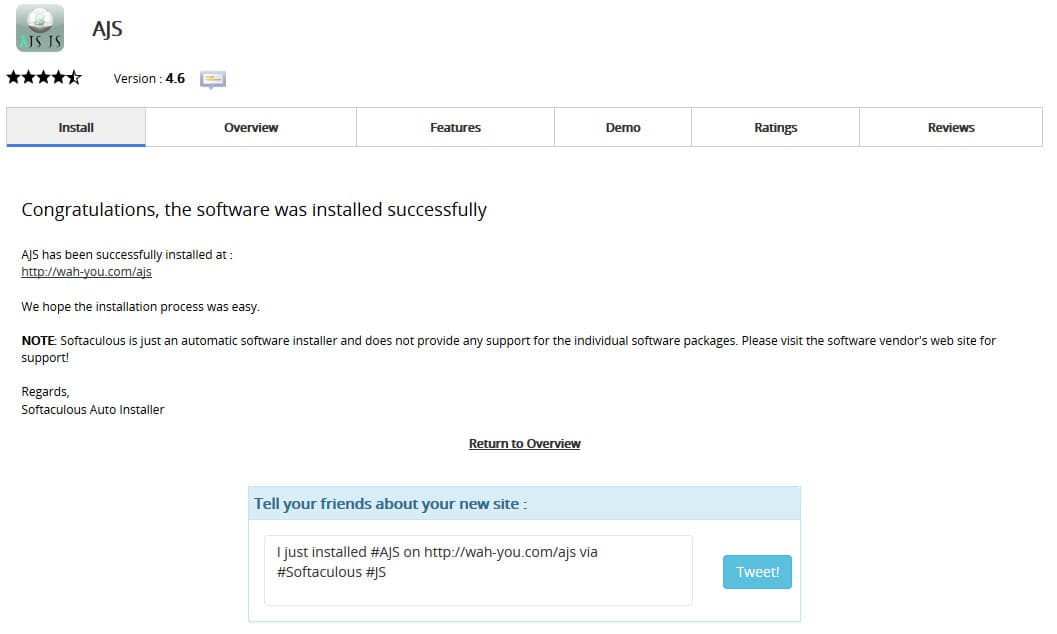Screen dimensions: 1057x634
Task: Select the fourth rating star
Action: click(59, 78)
